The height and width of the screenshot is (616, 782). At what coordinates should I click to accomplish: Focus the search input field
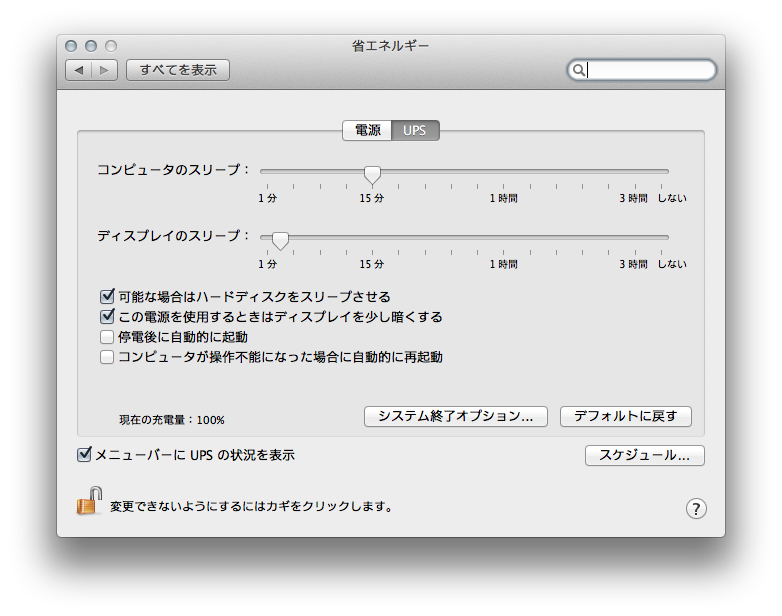coord(641,70)
